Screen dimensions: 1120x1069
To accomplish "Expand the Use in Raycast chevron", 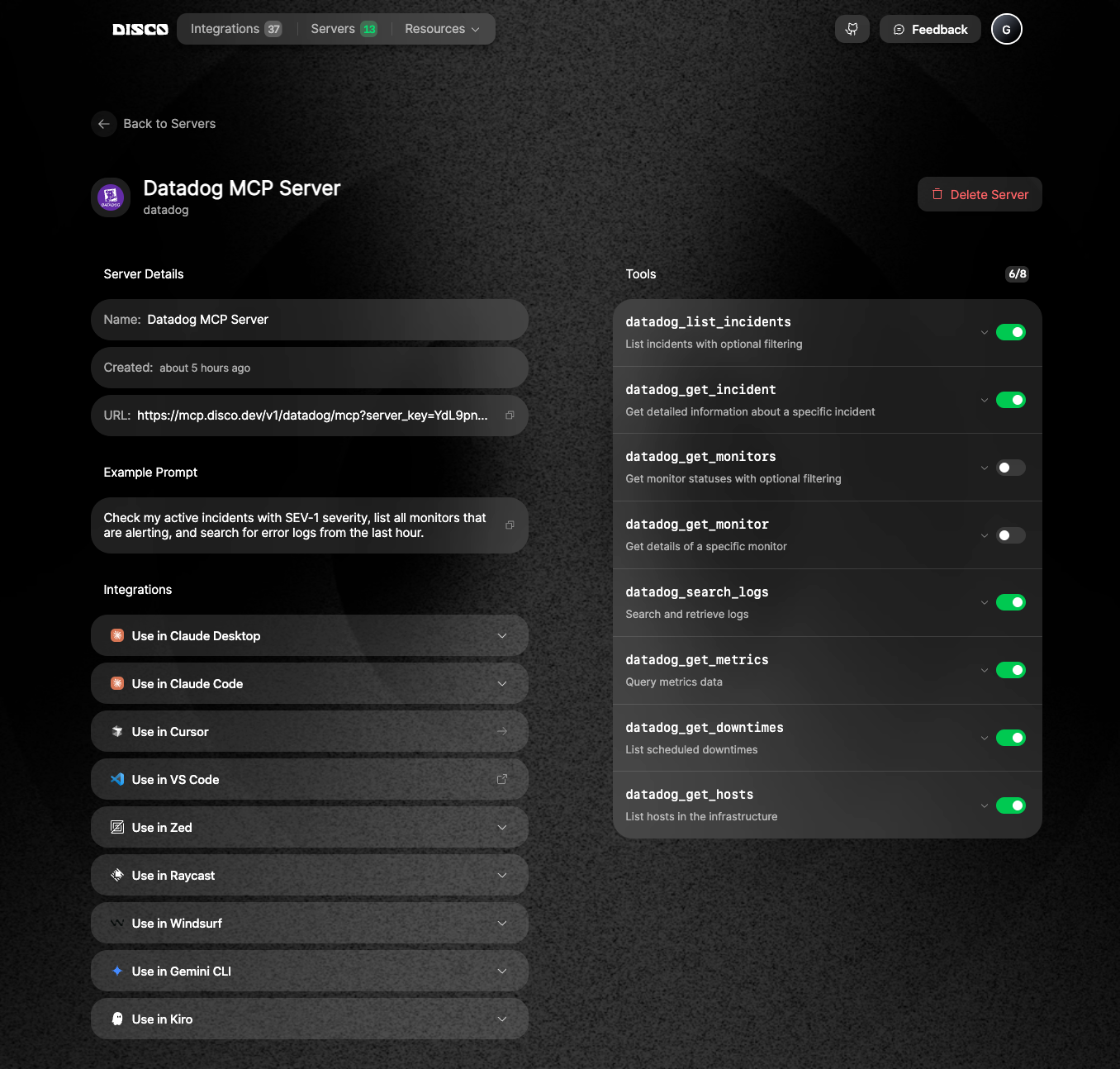I will pos(502,875).
